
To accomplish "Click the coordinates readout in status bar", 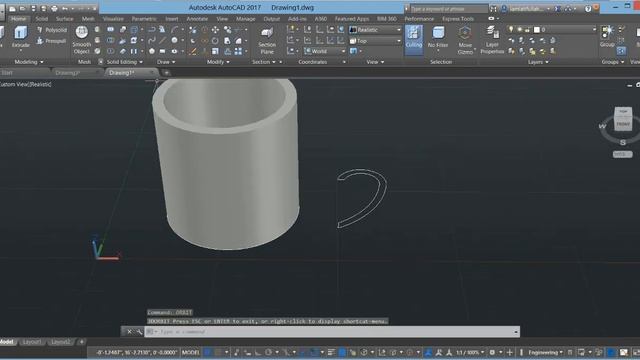I will pyautogui.click(x=137, y=352).
